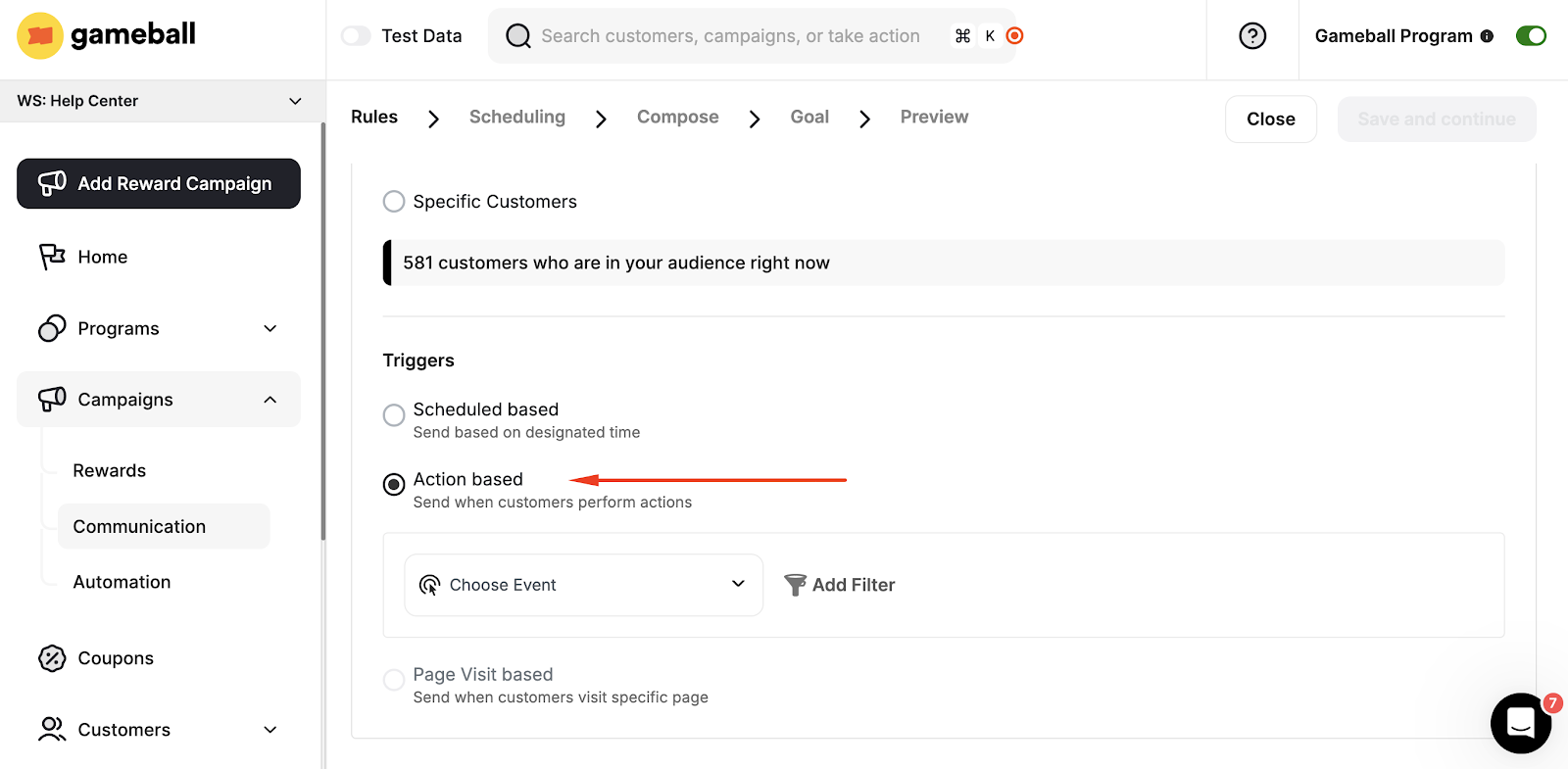Click the gameball logo icon
The image size is (1568, 769).
click(x=40, y=36)
